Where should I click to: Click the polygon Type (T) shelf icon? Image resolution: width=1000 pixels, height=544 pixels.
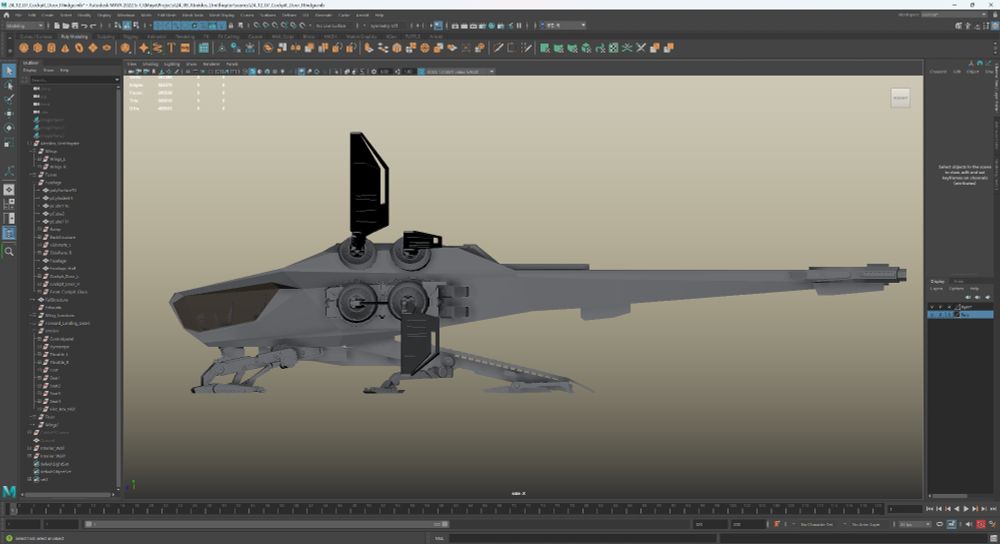(x=171, y=47)
